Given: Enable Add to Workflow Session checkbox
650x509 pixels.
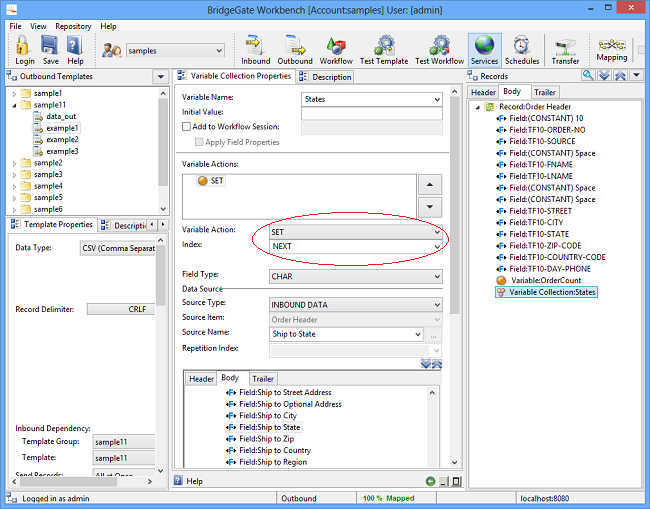Looking at the screenshot, I should [x=187, y=127].
